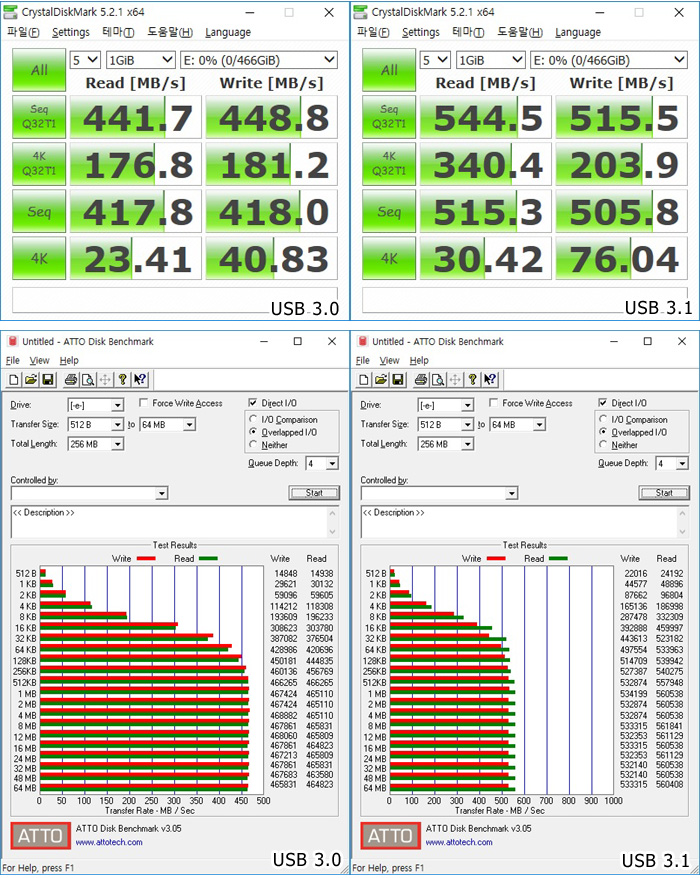Open Settings menu in USB 3.1 CrystalDiskMark

click(421, 32)
